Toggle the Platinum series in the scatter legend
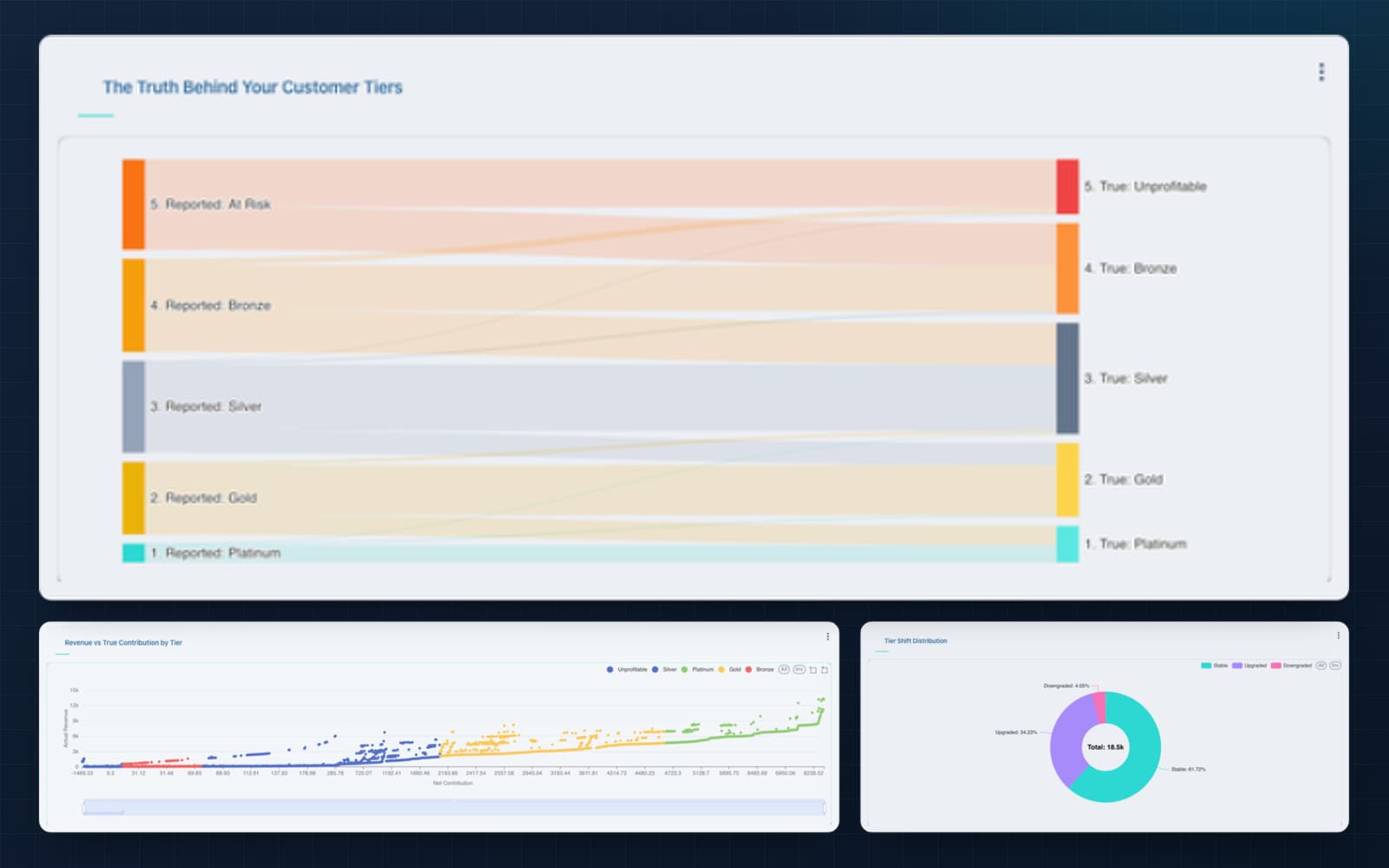The height and width of the screenshot is (868, 1389). (x=698, y=669)
